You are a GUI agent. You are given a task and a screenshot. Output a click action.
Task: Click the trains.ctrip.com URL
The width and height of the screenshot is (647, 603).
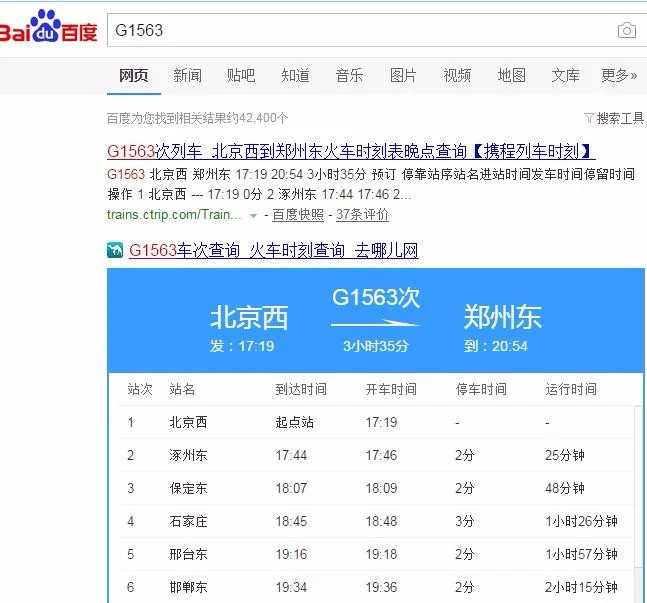click(x=174, y=215)
